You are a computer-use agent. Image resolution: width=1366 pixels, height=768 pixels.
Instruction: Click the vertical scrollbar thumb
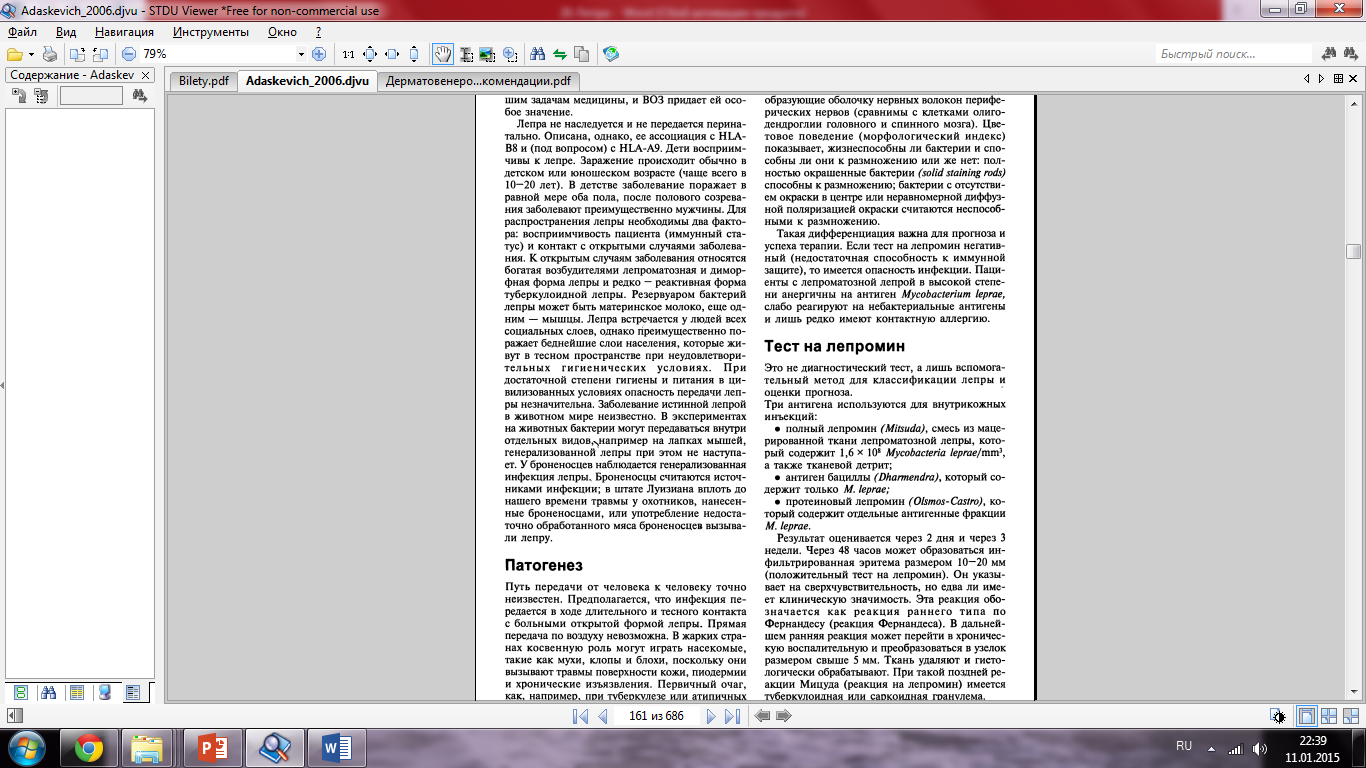coord(1353,251)
